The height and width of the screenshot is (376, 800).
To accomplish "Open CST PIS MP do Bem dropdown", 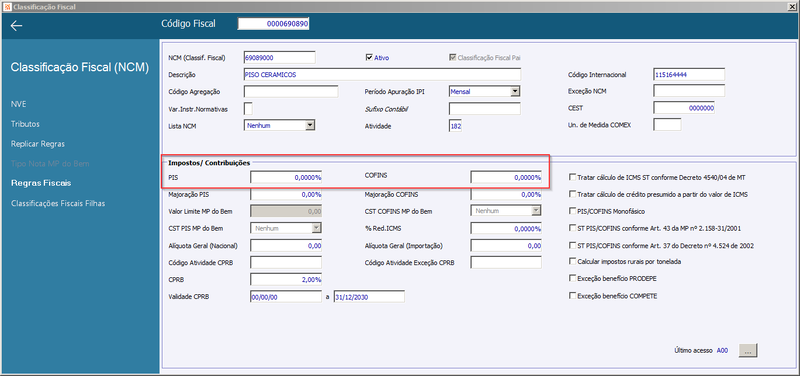I will tap(316, 228).
